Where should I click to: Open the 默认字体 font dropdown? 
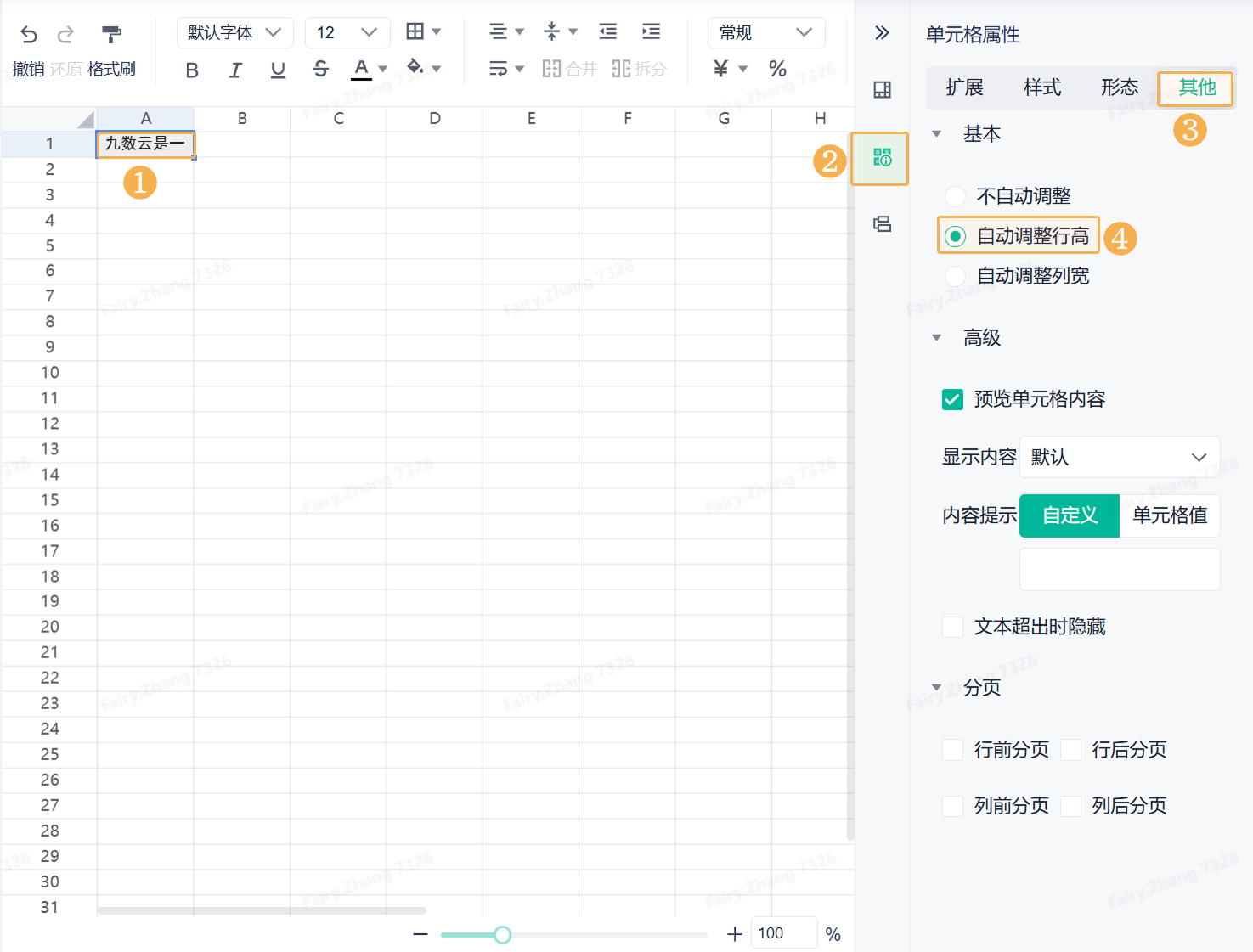point(234,32)
